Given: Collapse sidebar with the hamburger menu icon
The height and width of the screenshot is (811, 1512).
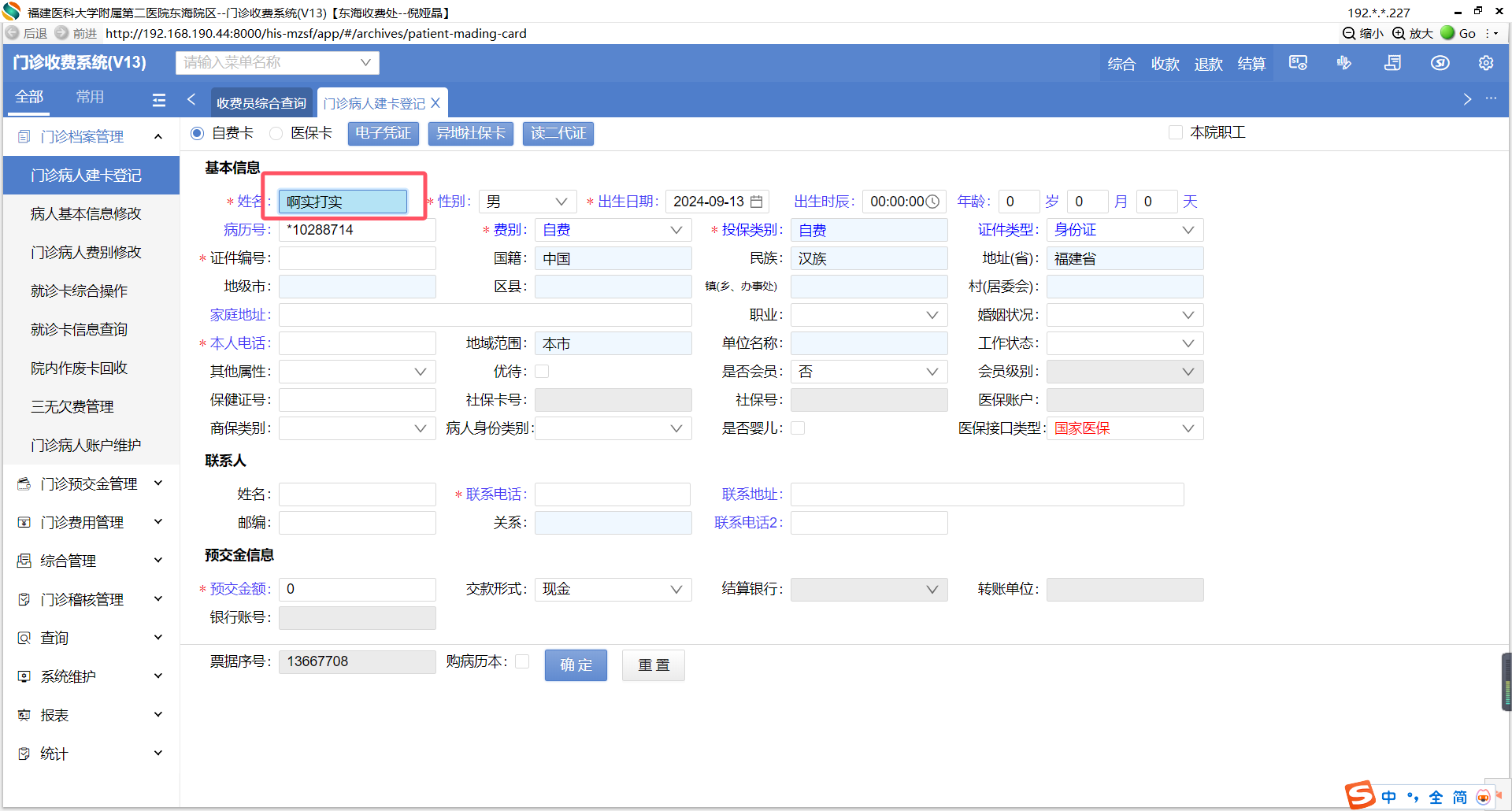Looking at the screenshot, I should 159,100.
